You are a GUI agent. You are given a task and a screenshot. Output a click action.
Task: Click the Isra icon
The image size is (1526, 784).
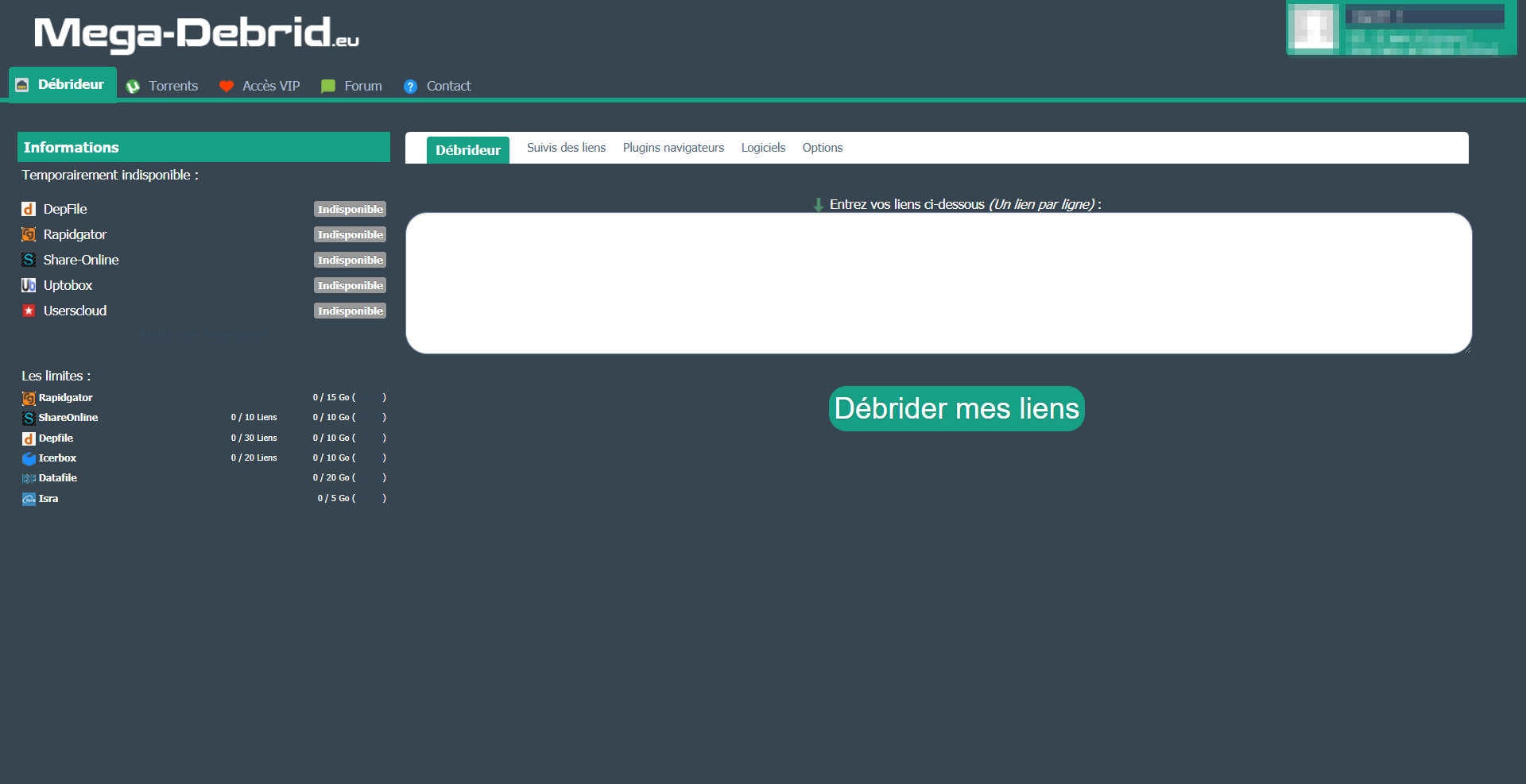point(29,499)
